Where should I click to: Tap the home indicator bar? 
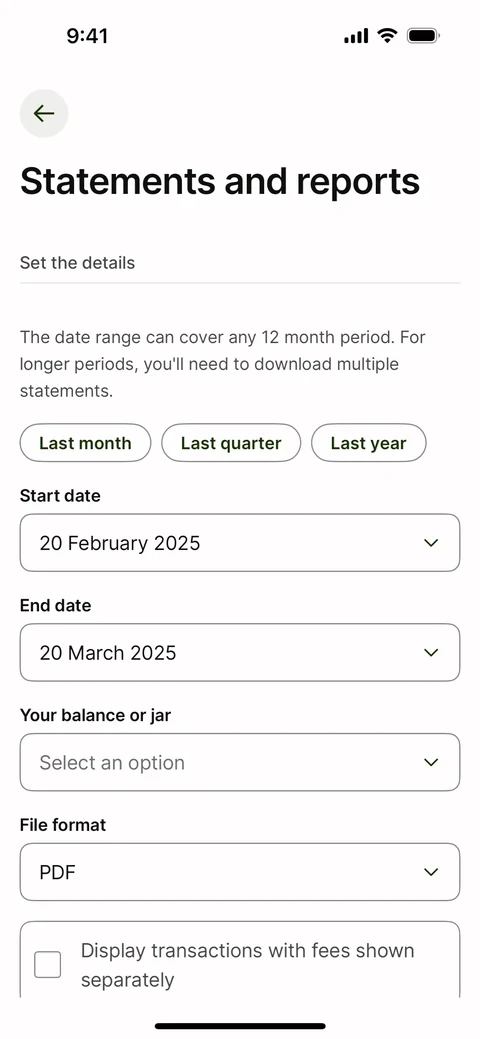pos(240,1026)
